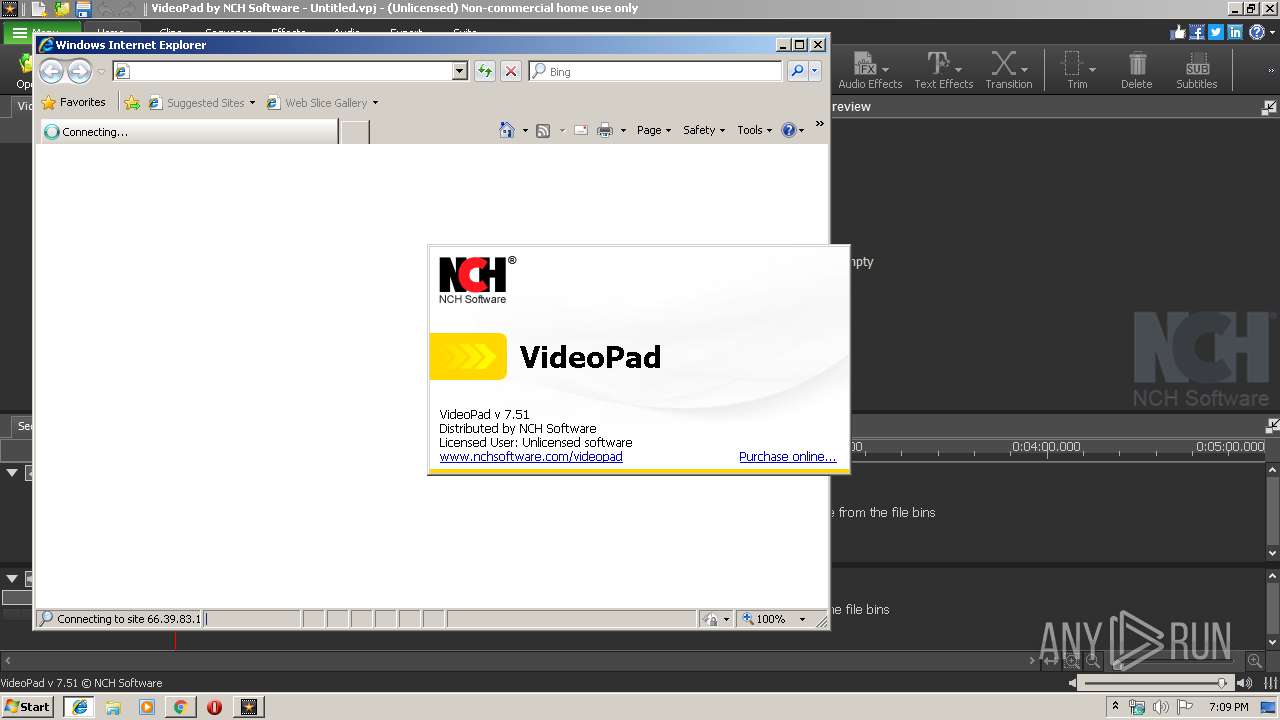The image size is (1280, 720).
Task: Open www.nchsoftware.com/videopad link
Action: tap(531, 456)
